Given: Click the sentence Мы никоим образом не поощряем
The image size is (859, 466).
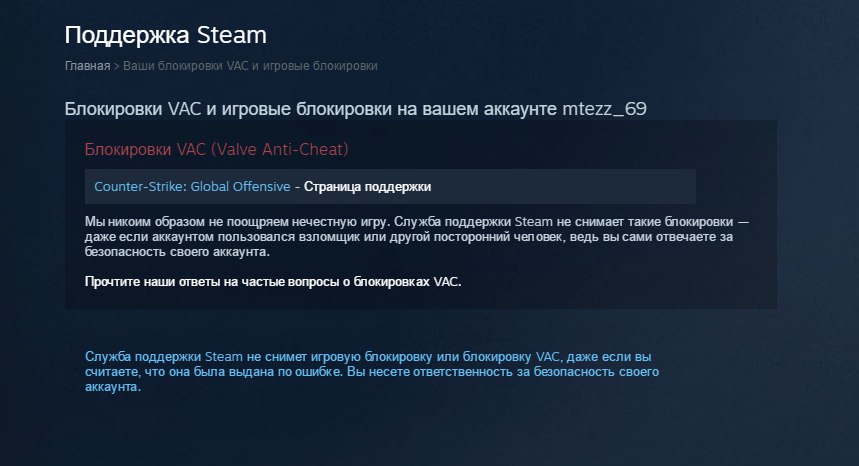Looking at the screenshot, I should pos(237,222).
